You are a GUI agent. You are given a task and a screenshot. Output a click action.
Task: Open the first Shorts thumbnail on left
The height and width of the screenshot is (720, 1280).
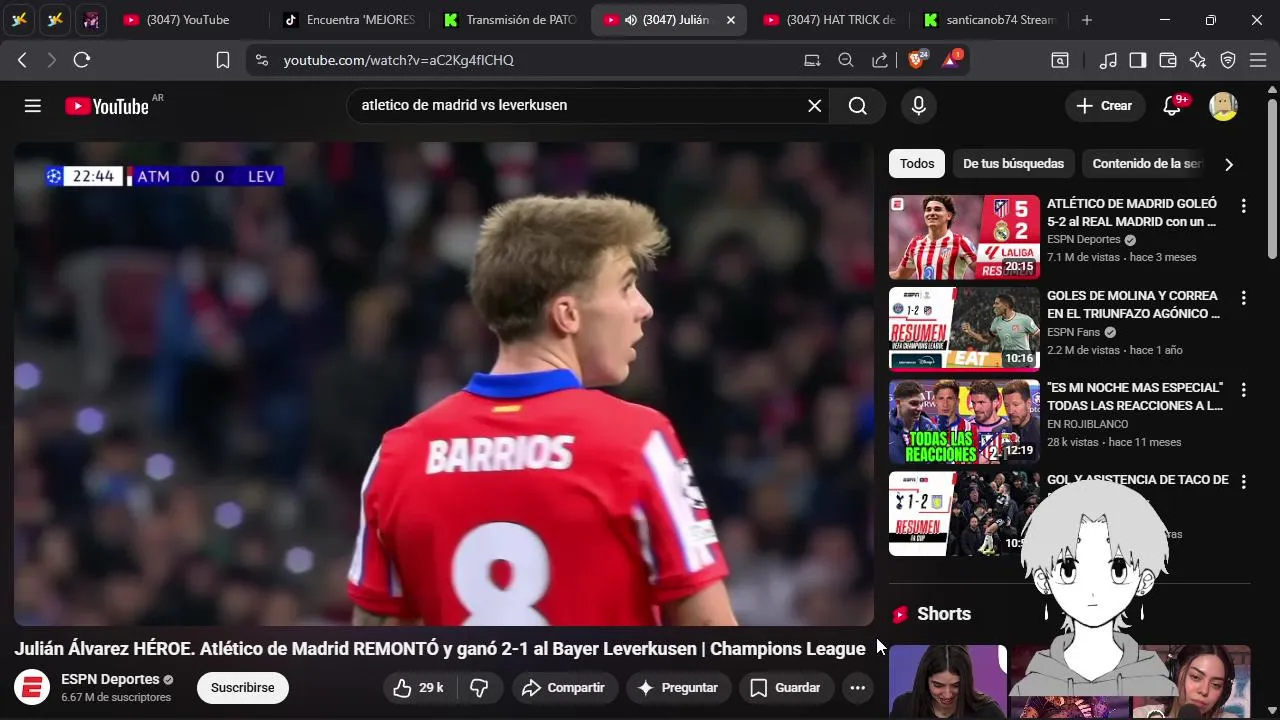pyautogui.click(x=948, y=682)
